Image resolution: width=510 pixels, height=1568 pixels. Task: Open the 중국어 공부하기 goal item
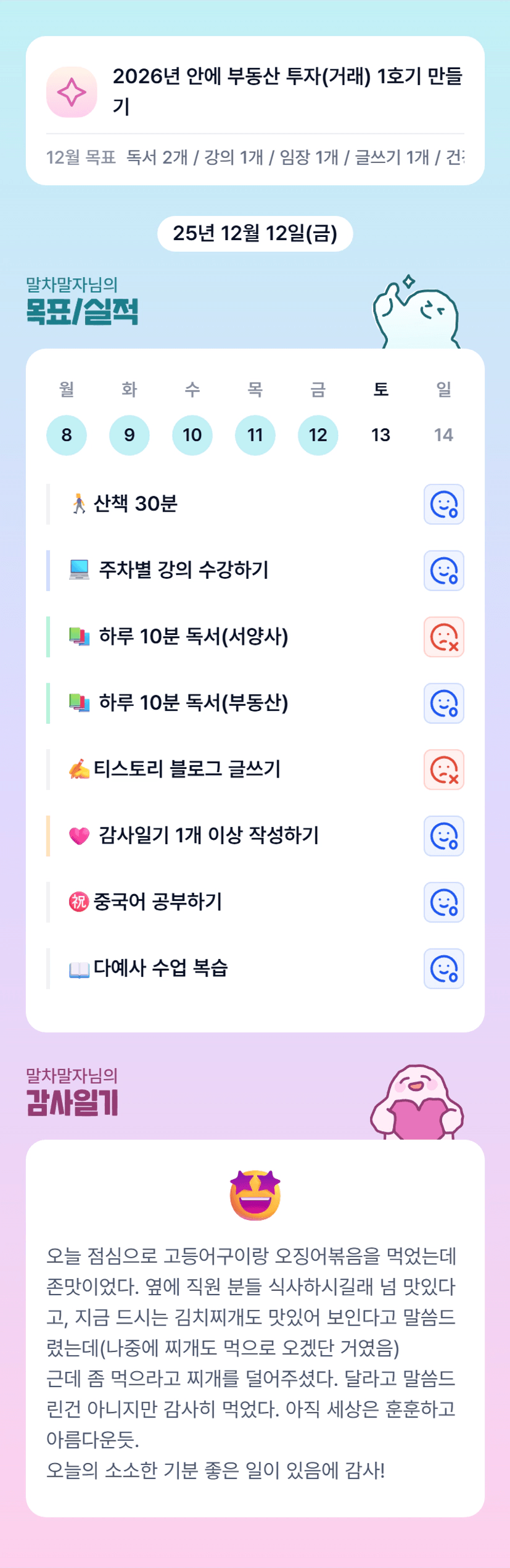click(x=158, y=902)
